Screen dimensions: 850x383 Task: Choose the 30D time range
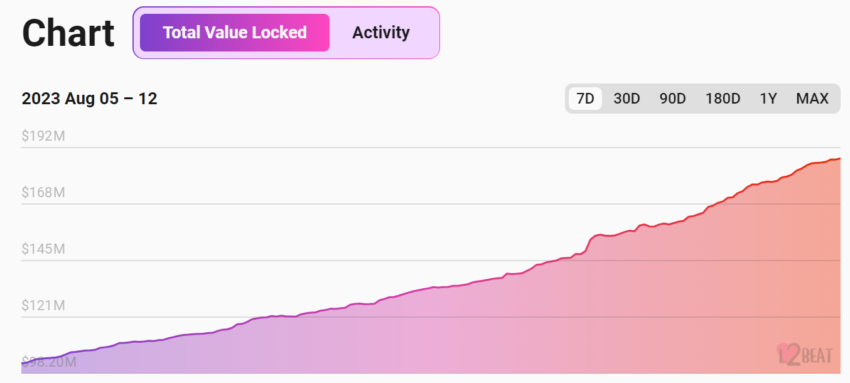click(x=627, y=99)
